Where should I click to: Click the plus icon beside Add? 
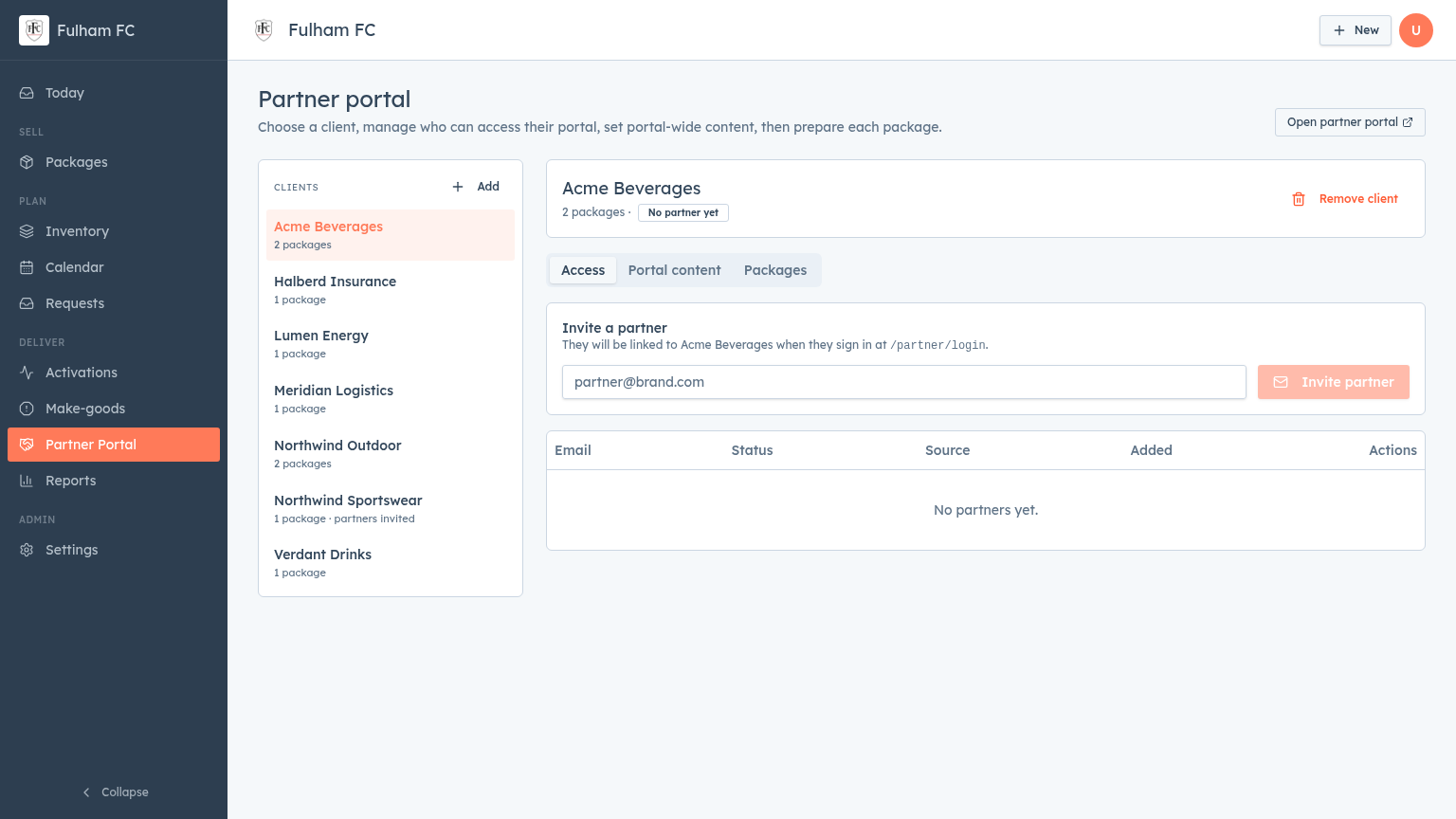coord(458,187)
